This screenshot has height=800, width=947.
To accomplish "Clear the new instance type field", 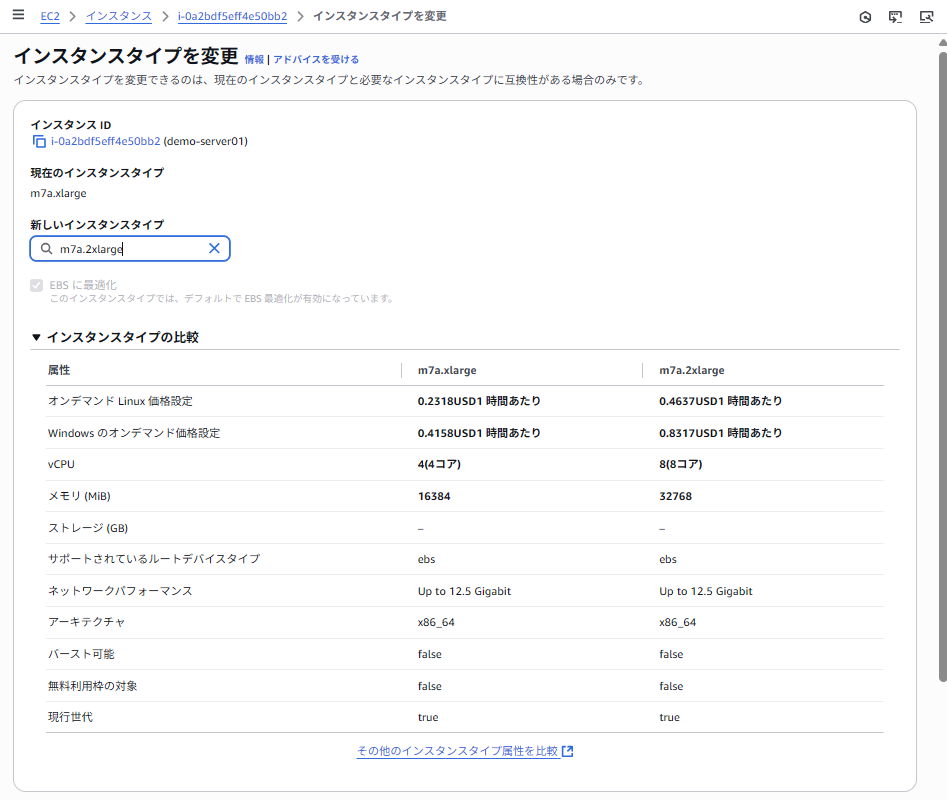I will 214,248.
